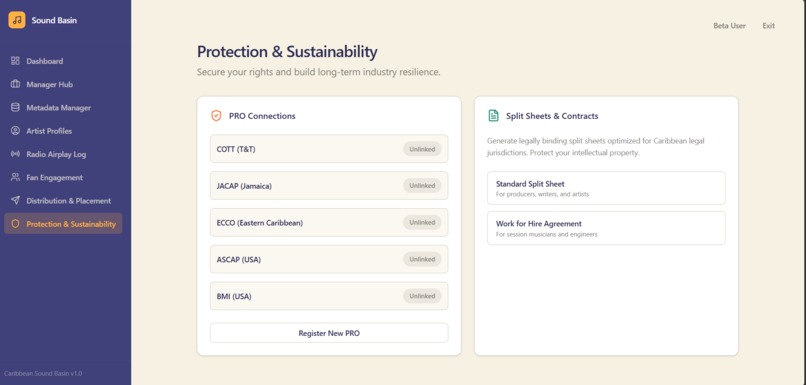Screen dimensions: 806x385
Task: Click 'For session musicians and engineers' text
Action: 546,234
